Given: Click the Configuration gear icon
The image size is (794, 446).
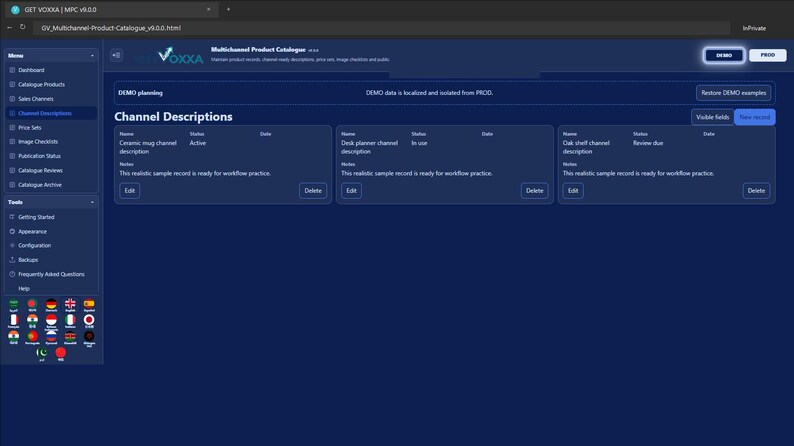Looking at the screenshot, I should [12, 246].
